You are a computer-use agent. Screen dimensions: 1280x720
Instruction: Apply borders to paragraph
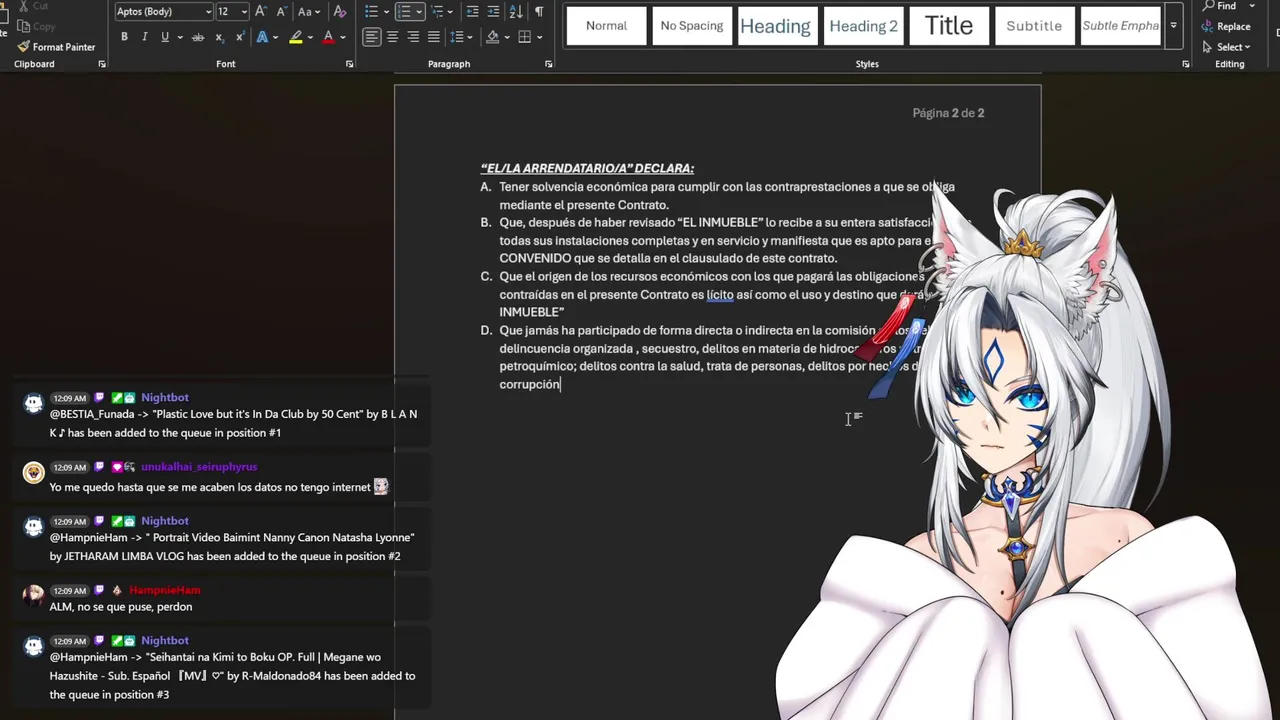pyautogui.click(x=524, y=37)
